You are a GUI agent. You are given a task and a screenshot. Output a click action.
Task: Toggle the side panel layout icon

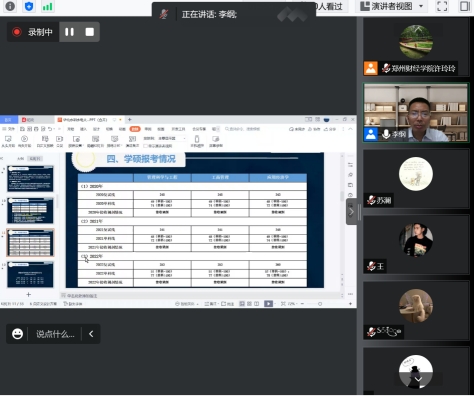464,6
